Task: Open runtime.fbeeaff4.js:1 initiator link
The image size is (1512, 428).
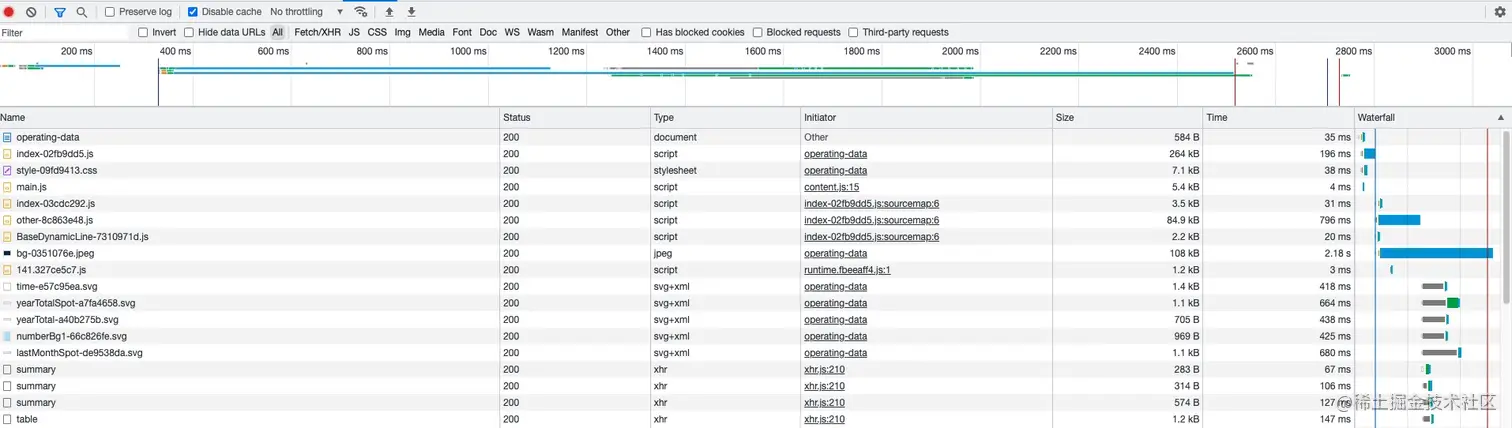Action: coord(847,270)
